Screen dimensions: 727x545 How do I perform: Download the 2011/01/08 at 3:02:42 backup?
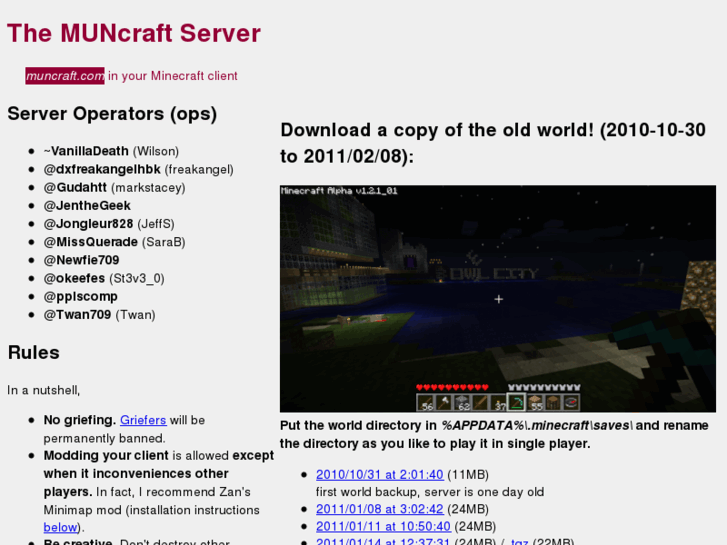[x=380, y=509]
